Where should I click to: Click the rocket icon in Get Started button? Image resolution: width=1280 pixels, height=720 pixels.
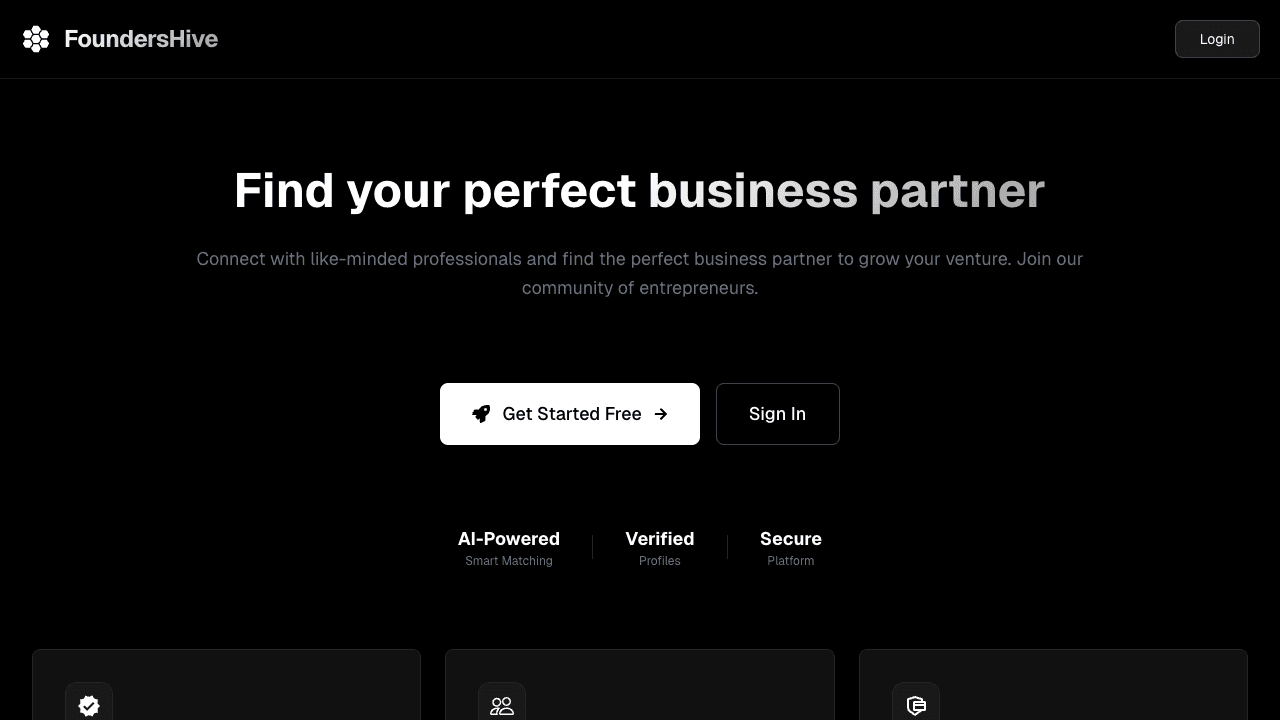click(x=481, y=414)
